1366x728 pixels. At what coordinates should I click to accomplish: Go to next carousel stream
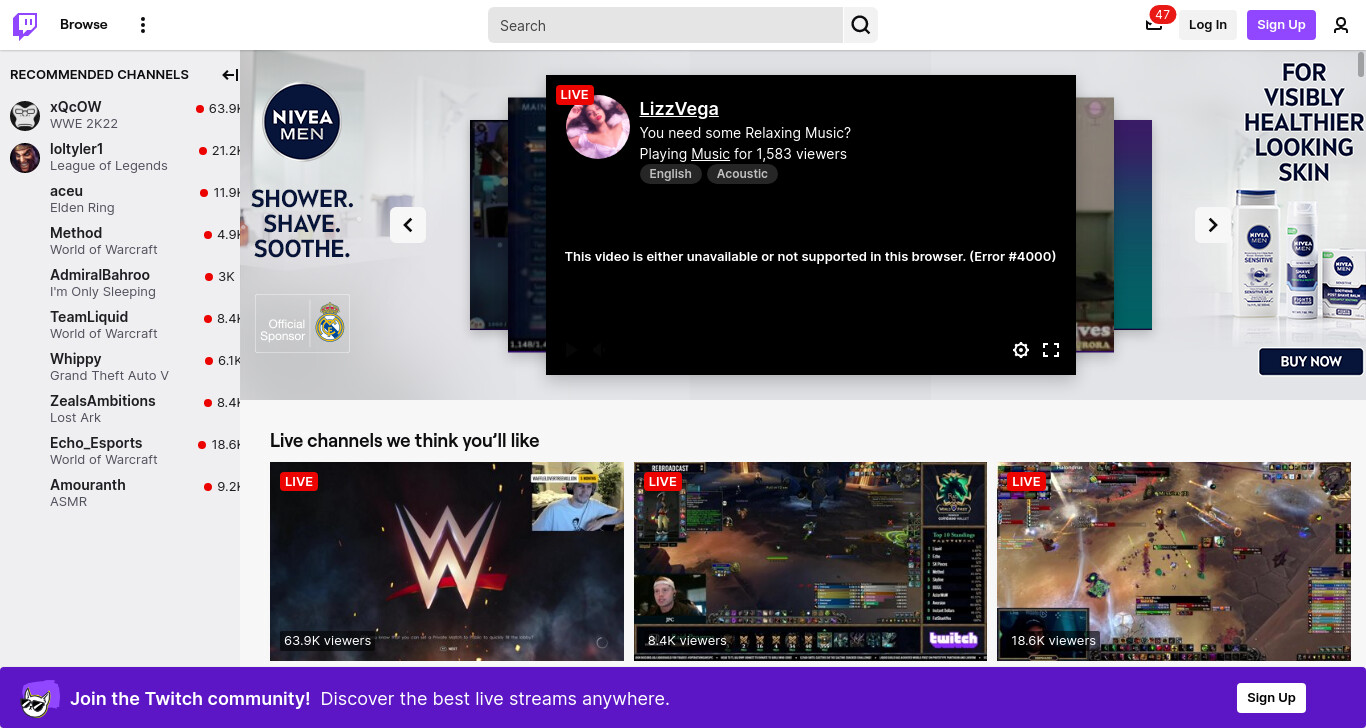coord(1213,225)
